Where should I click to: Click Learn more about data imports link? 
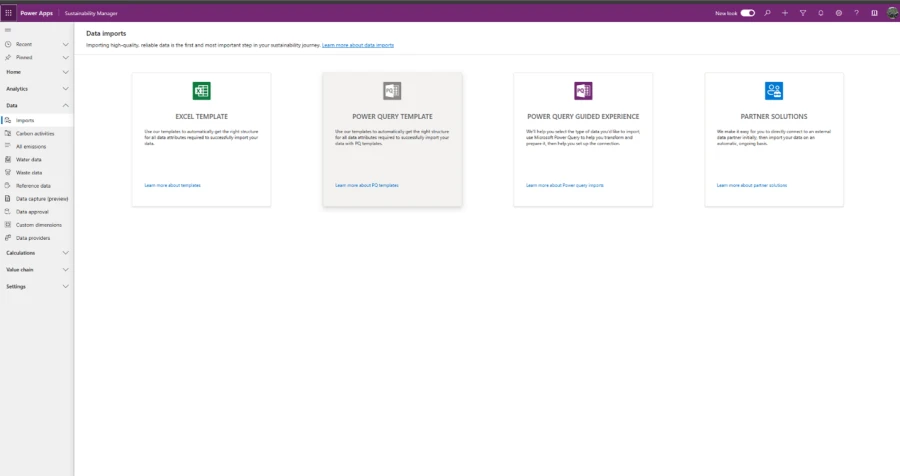(x=350, y=46)
